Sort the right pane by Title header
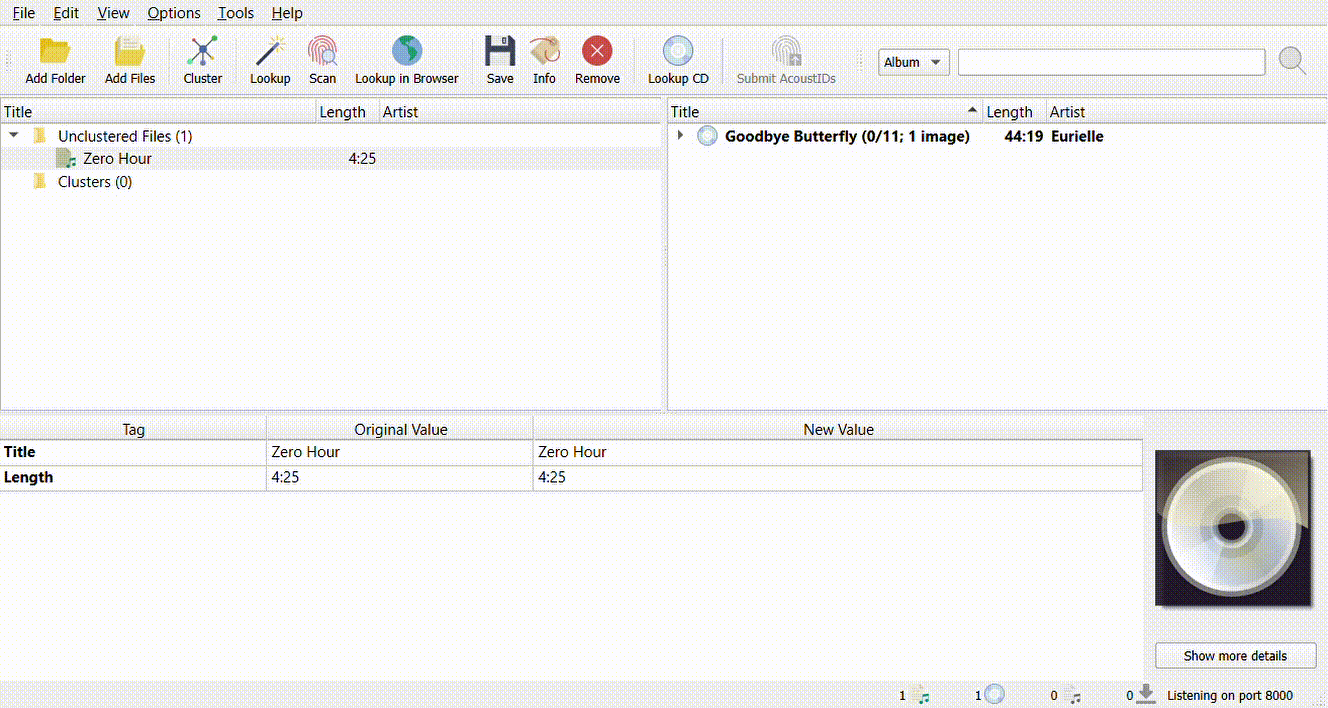The height and width of the screenshot is (708, 1328). click(825, 112)
